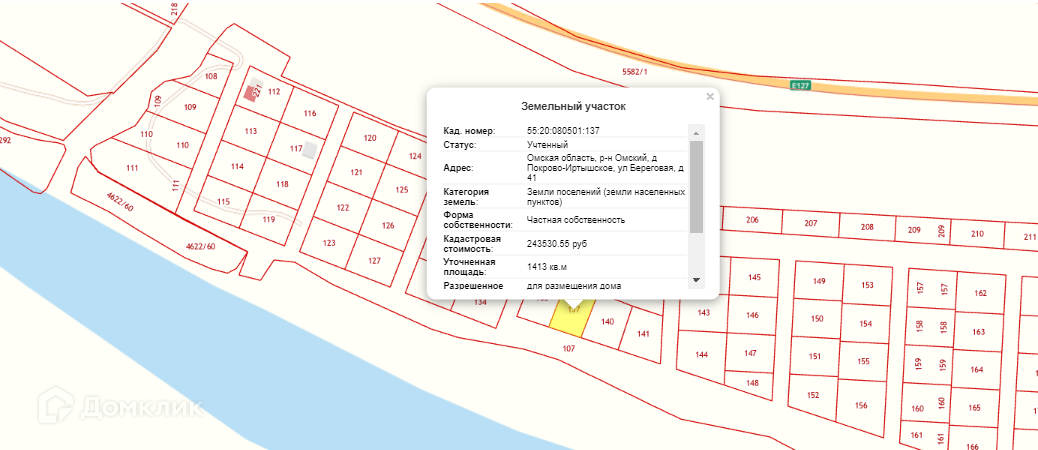Select parcel 140 on the map
This screenshot has height=450, width=1038.
pos(607,322)
